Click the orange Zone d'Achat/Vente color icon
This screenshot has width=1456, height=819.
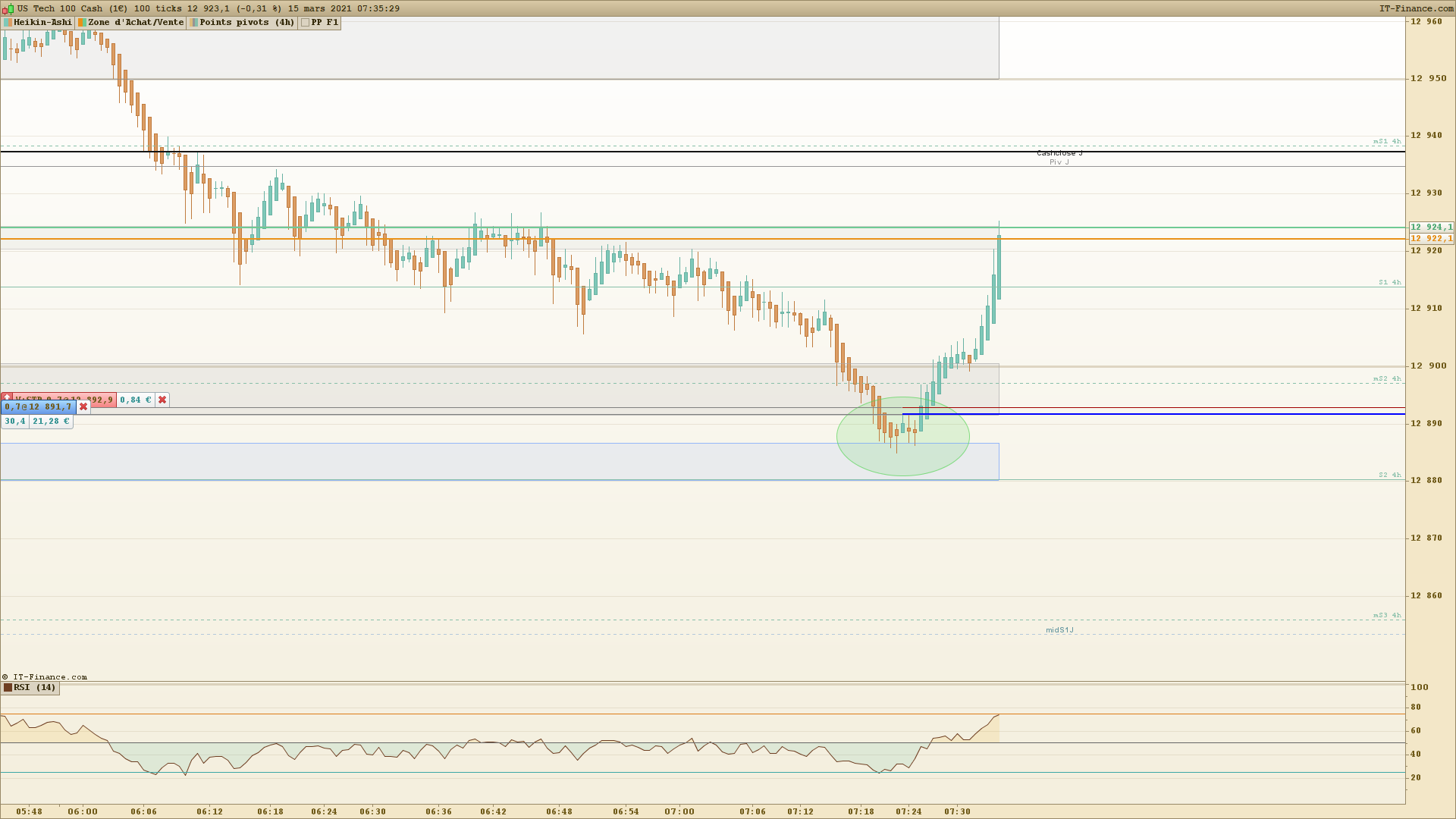pyautogui.click(x=82, y=23)
